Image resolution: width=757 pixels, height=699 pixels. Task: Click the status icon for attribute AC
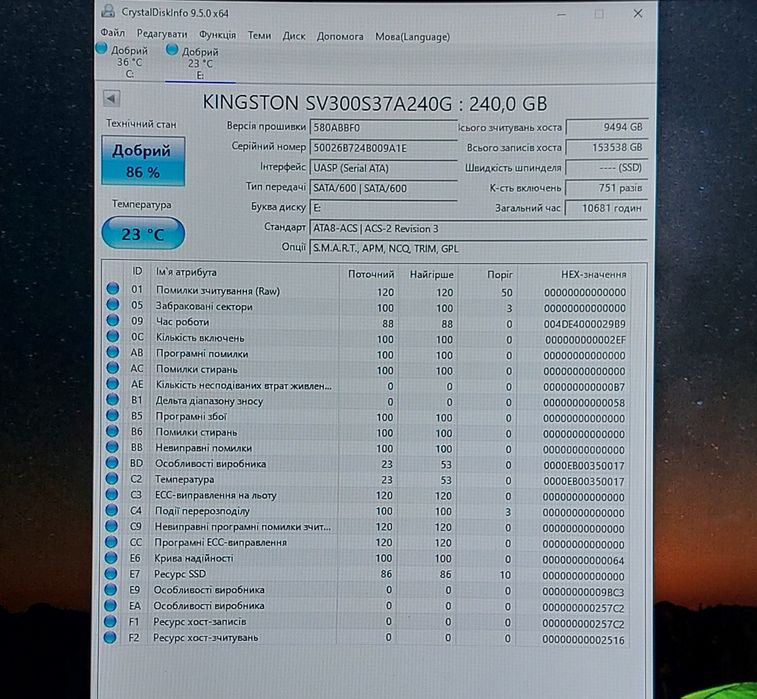tap(112, 368)
